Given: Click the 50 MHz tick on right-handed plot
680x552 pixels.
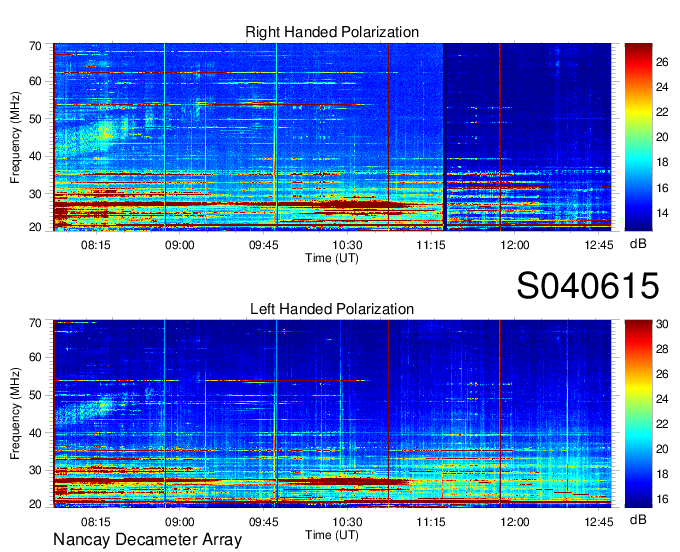Looking at the screenshot, I should [35, 119].
